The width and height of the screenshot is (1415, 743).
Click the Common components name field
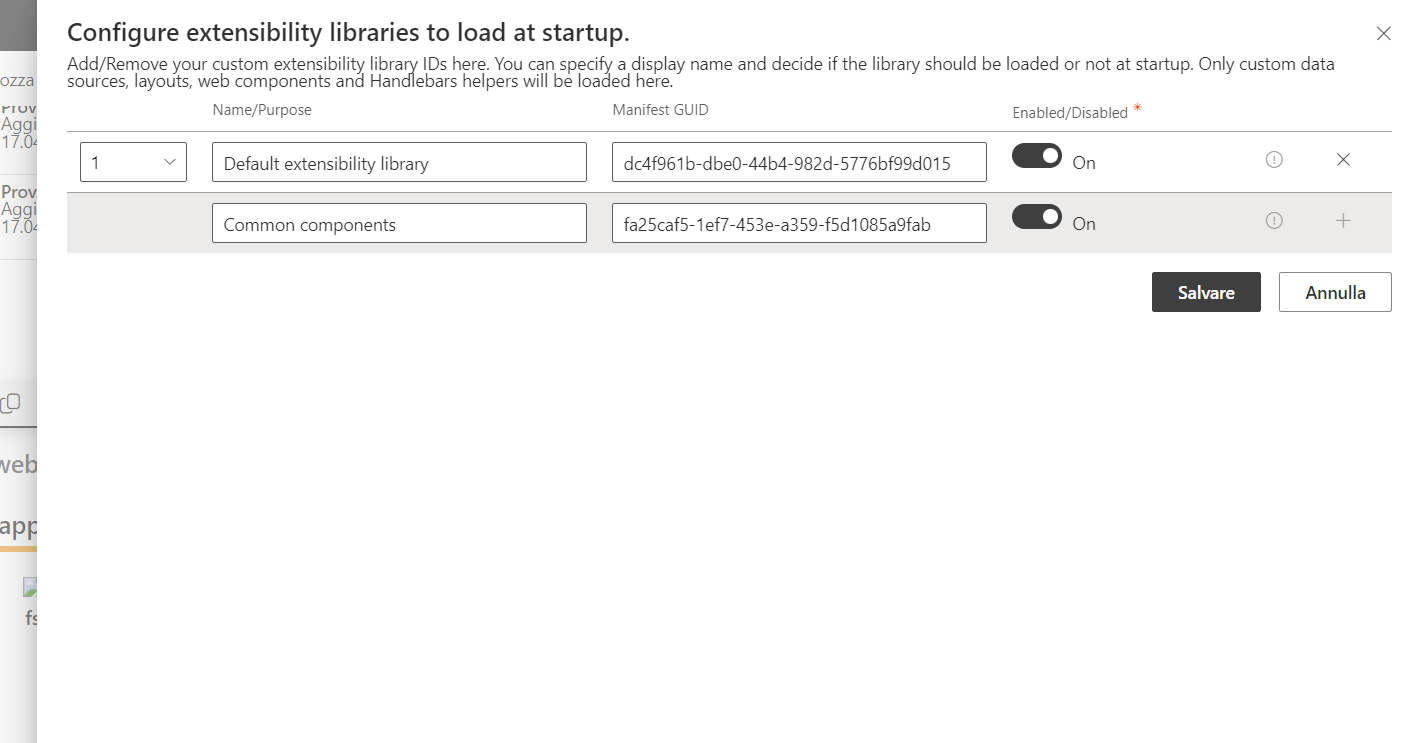click(x=398, y=223)
